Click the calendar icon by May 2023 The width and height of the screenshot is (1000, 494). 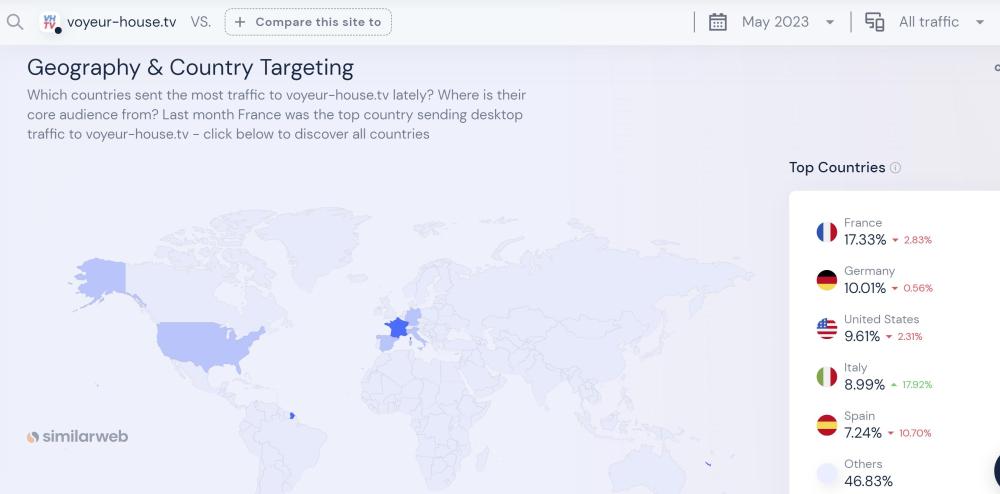717,22
